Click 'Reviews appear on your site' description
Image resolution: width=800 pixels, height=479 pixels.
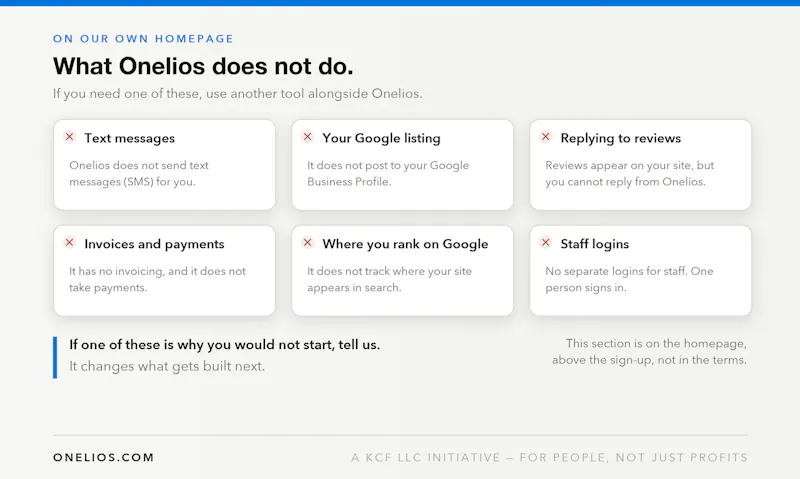click(x=630, y=173)
